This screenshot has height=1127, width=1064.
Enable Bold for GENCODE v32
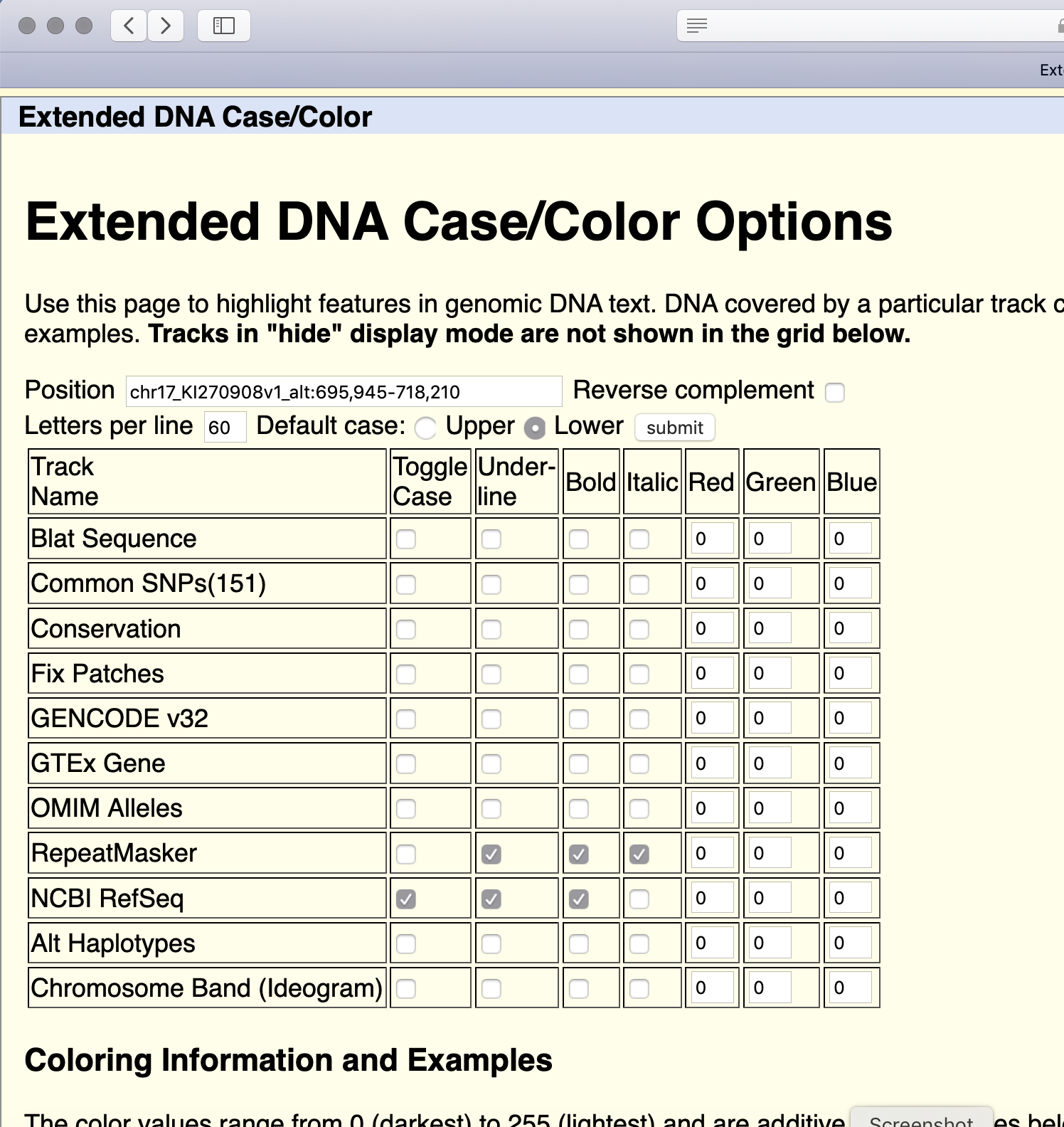[579, 719]
